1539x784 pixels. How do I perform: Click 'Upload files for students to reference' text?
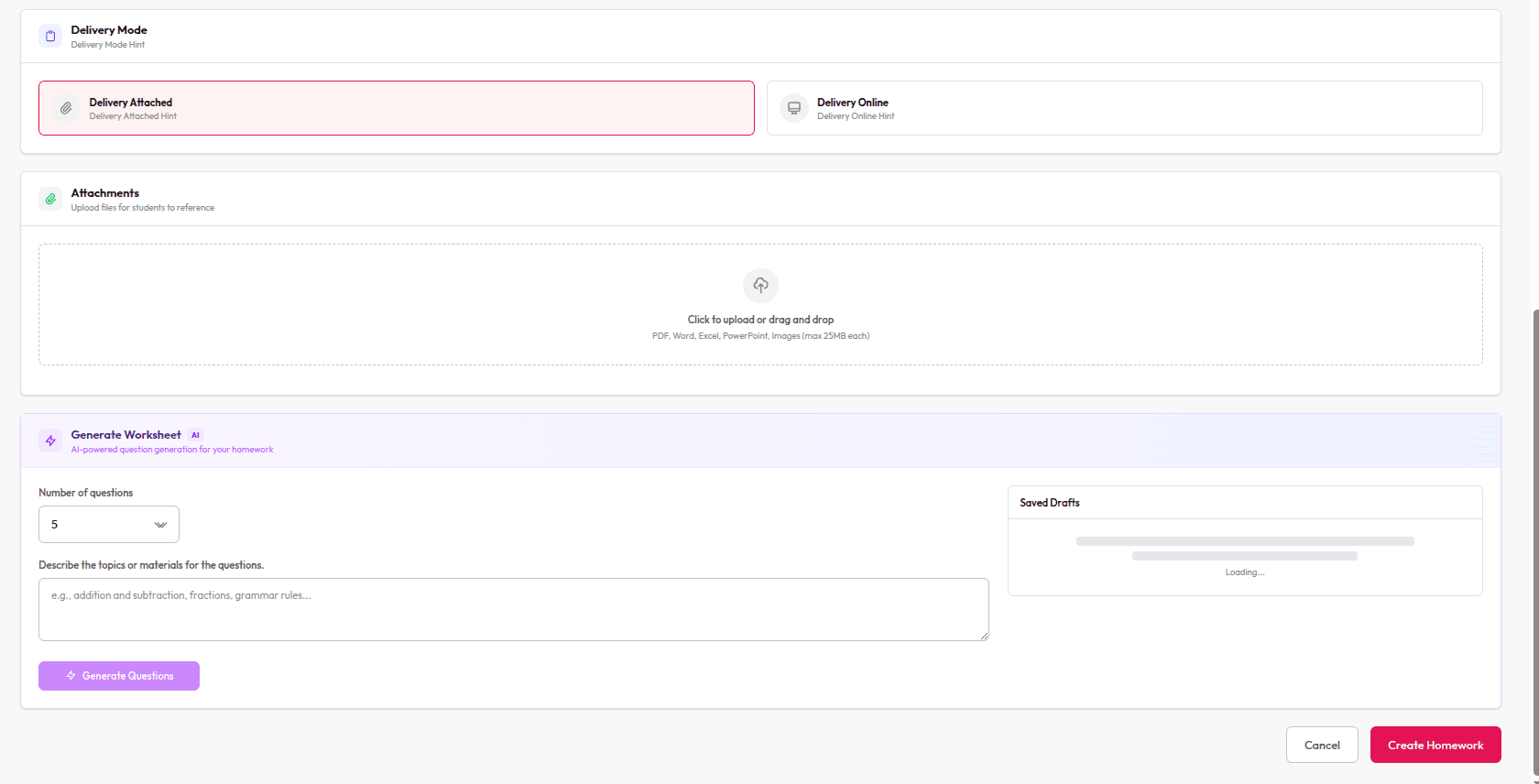pos(143,208)
